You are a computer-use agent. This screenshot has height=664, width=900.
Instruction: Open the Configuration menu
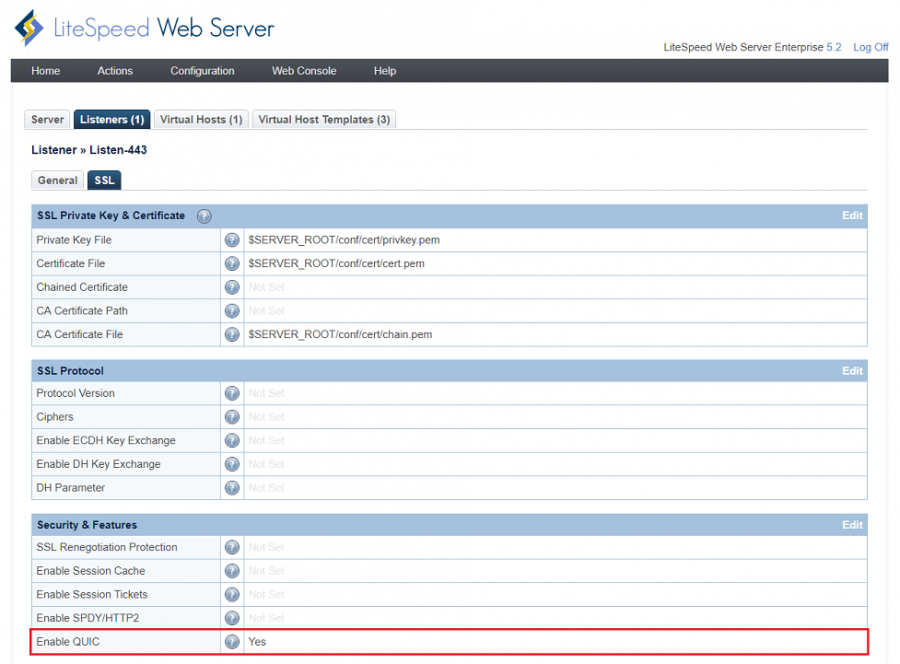202,71
